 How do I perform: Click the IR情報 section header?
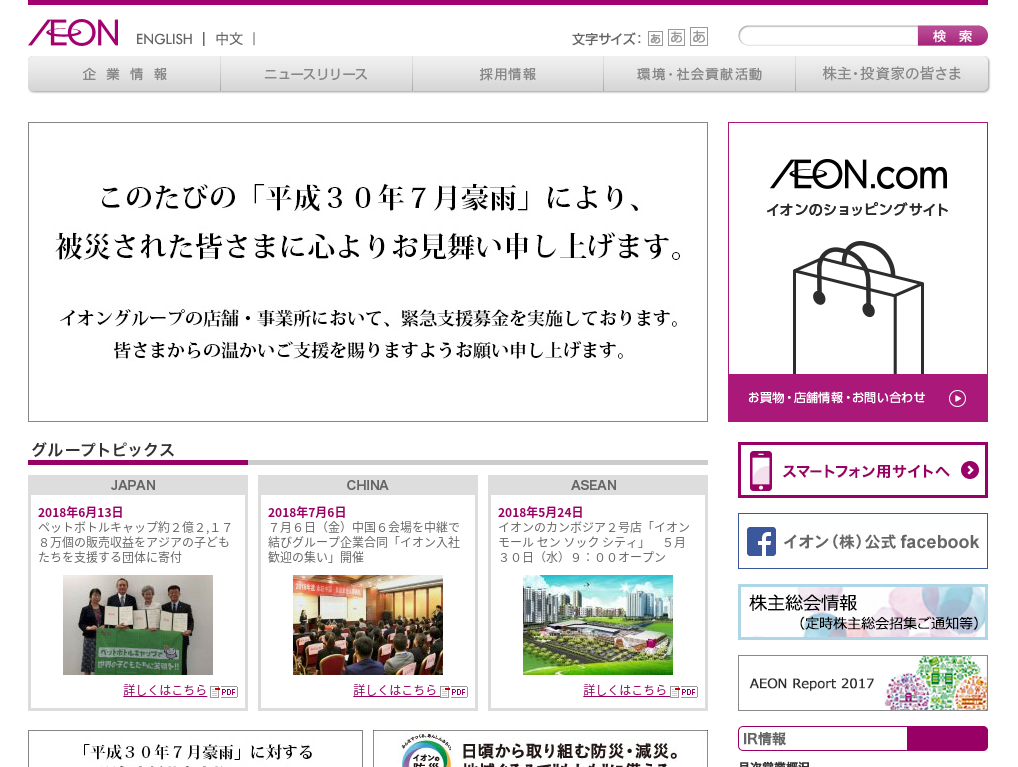[x=863, y=738]
